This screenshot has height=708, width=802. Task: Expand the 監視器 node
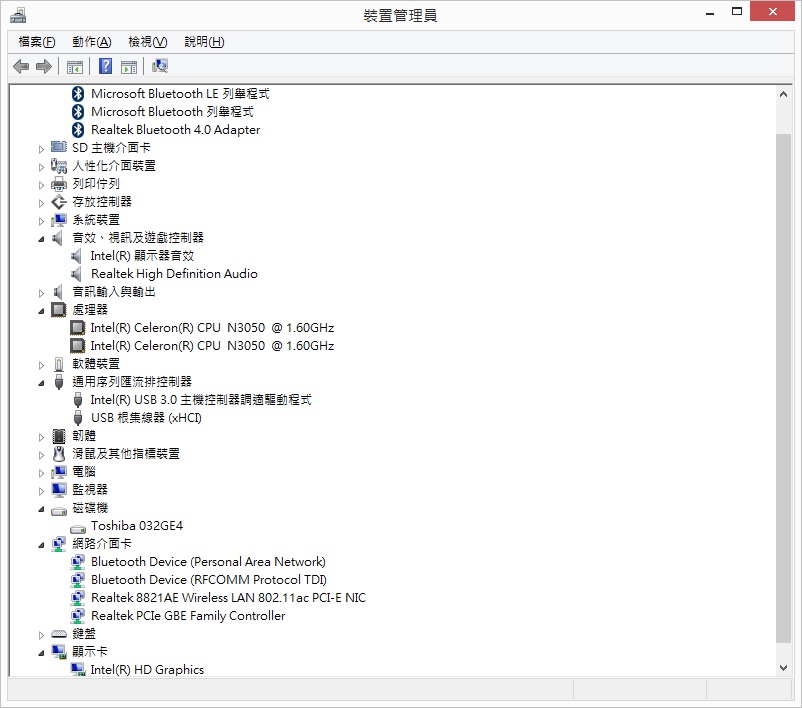coord(41,491)
